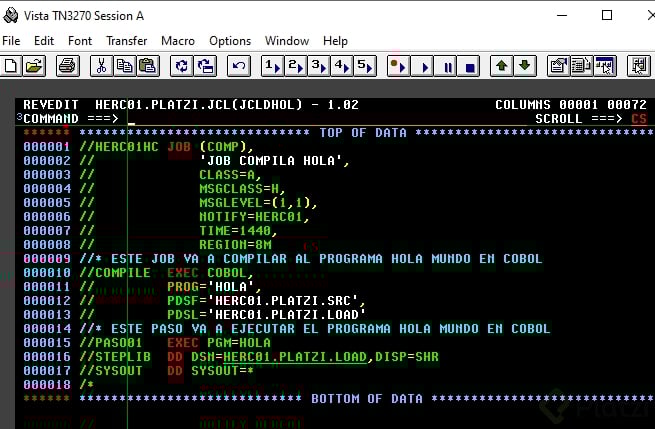
Task: Click line number 000001
Action: [47, 147]
